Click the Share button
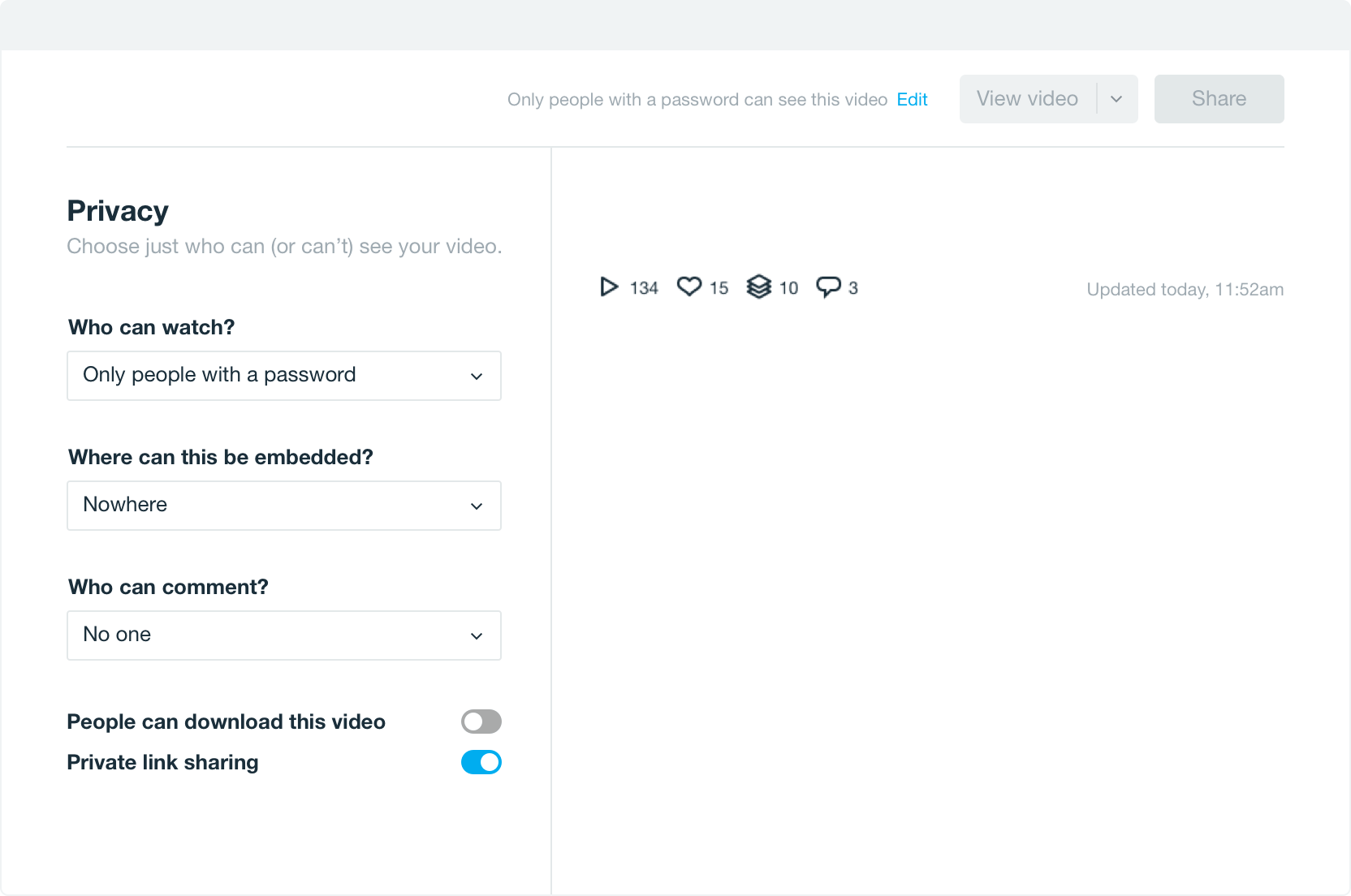This screenshot has height=896, width=1351. click(x=1219, y=99)
